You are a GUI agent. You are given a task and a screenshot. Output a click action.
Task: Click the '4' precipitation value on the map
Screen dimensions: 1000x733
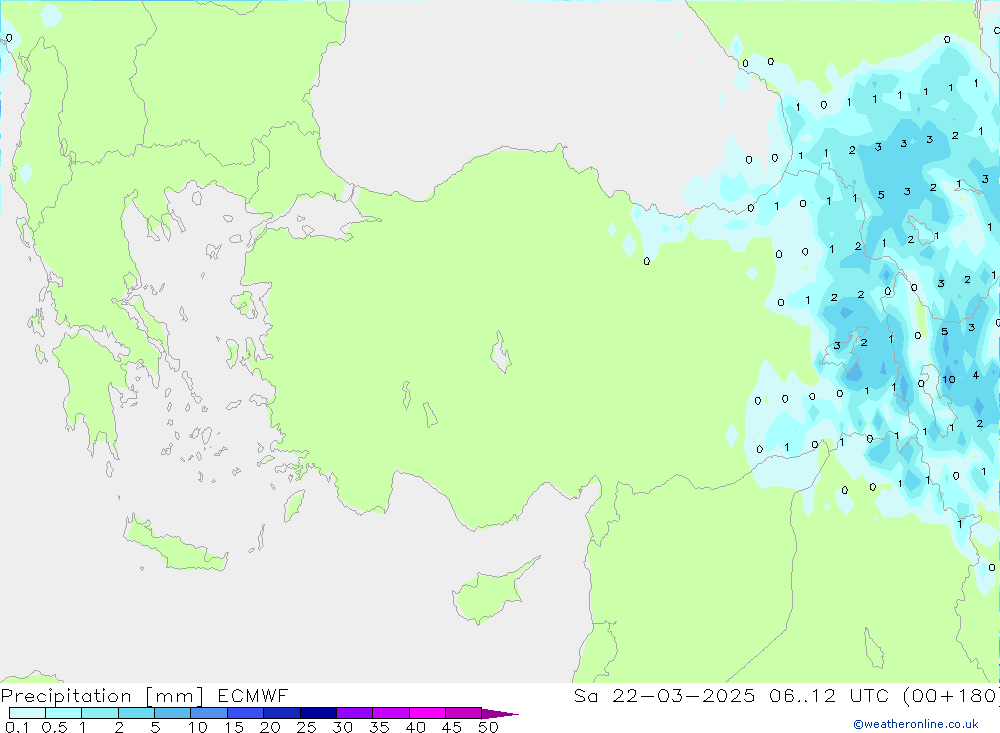tap(976, 375)
